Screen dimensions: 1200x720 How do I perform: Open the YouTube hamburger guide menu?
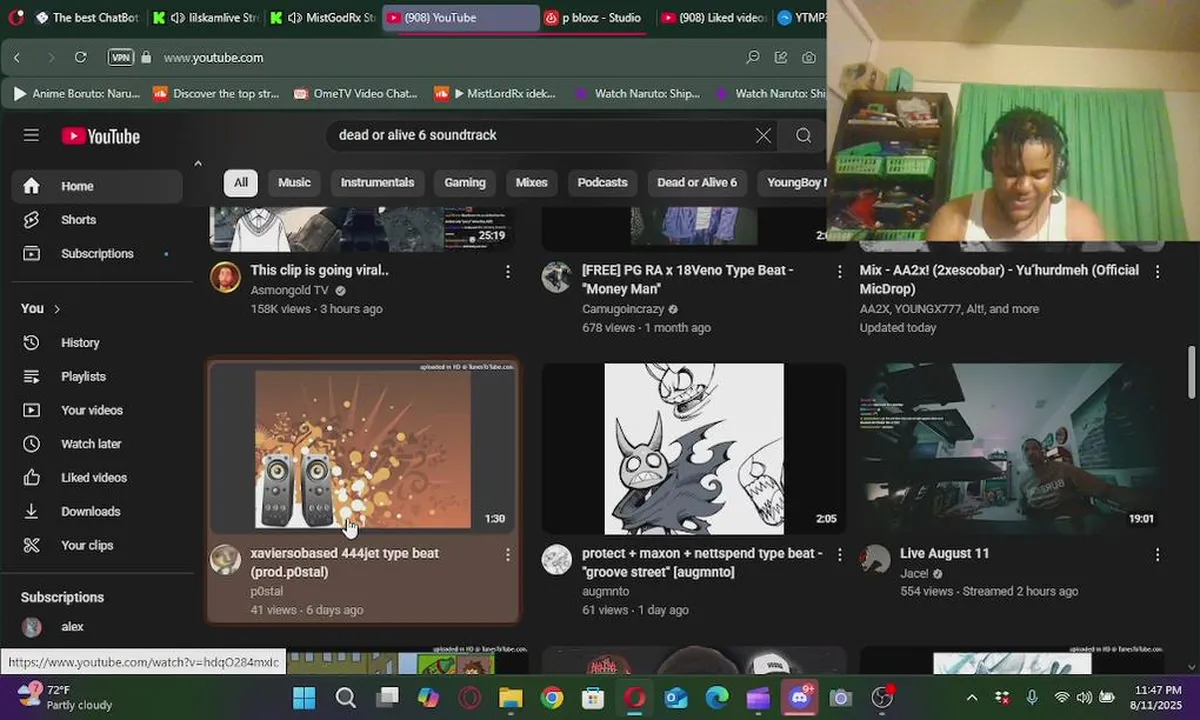click(x=31, y=135)
